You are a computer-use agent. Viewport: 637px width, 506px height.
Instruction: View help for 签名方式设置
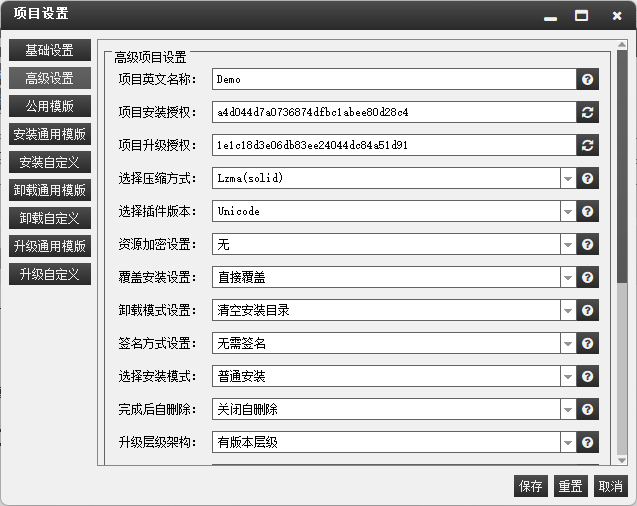pos(588,344)
